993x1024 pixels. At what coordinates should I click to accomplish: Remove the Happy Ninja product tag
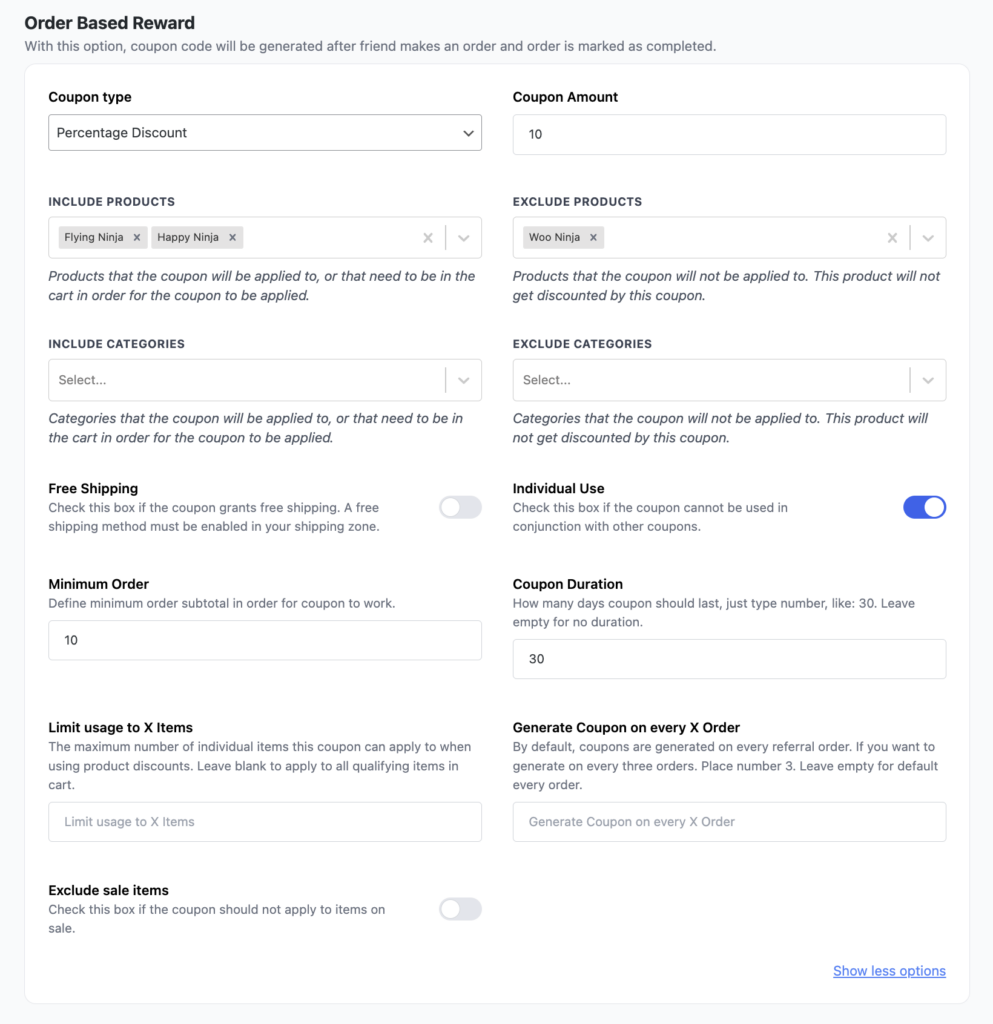tap(232, 237)
